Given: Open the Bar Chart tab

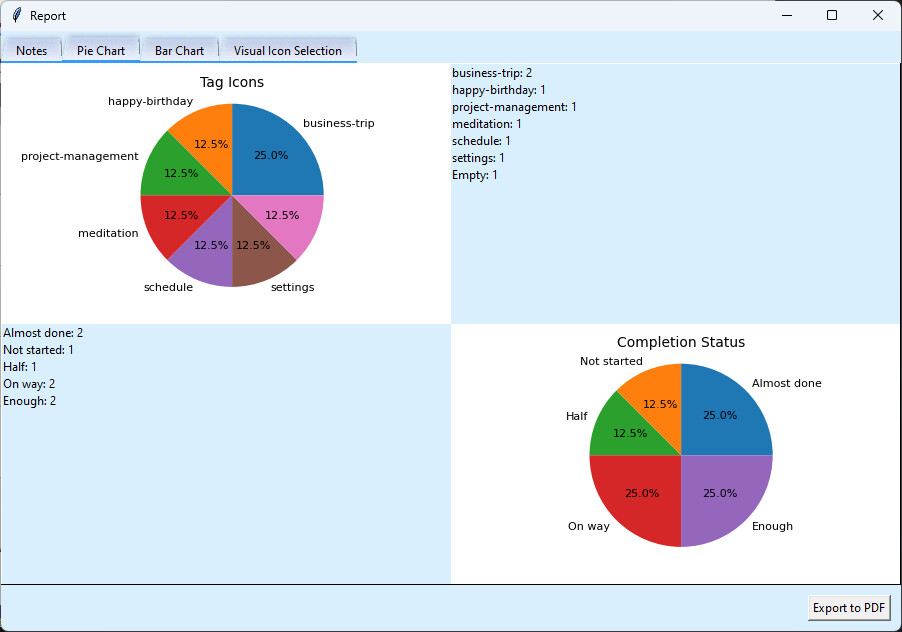Looking at the screenshot, I should click(x=179, y=50).
